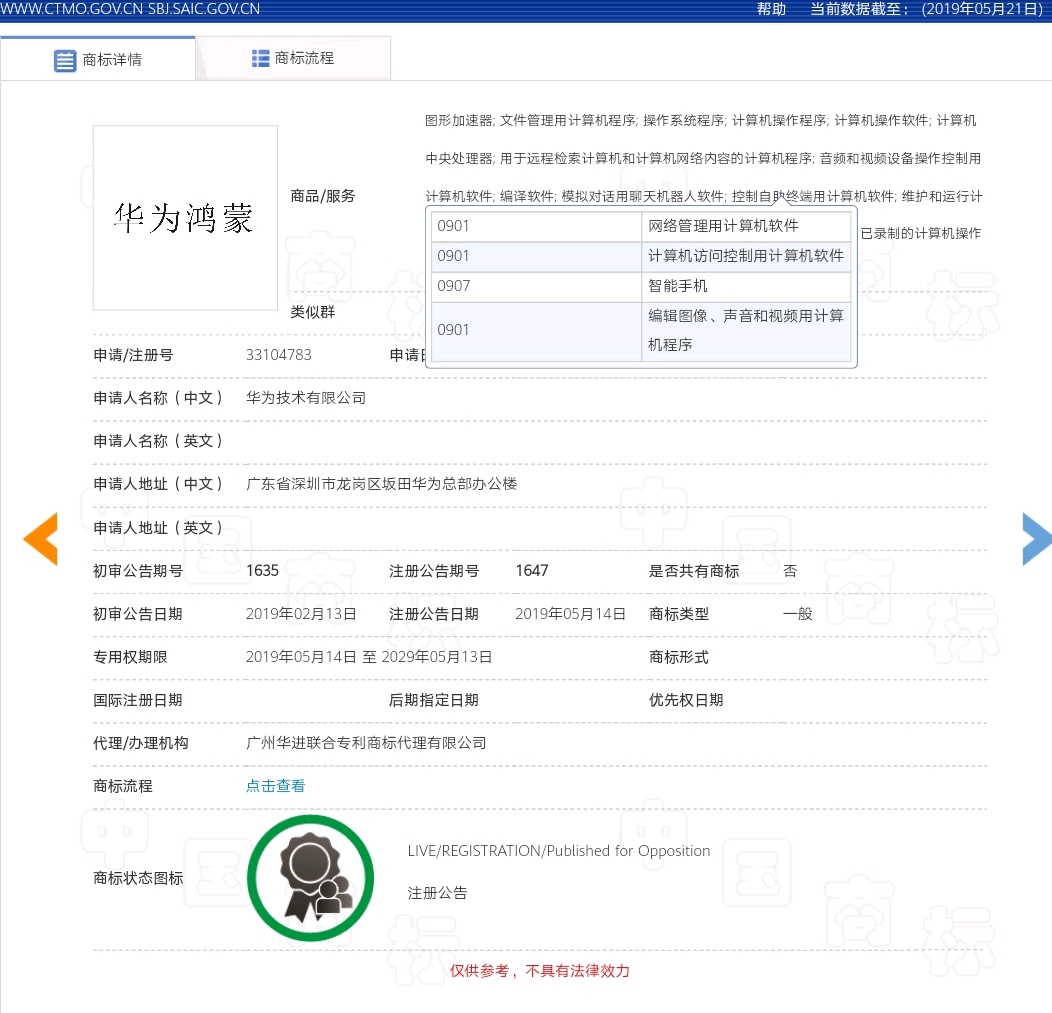The image size is (1052, 1013).
Task: Select registration date 2019年05月14日 next to 注册公告日期
Action: pos(570,614)
